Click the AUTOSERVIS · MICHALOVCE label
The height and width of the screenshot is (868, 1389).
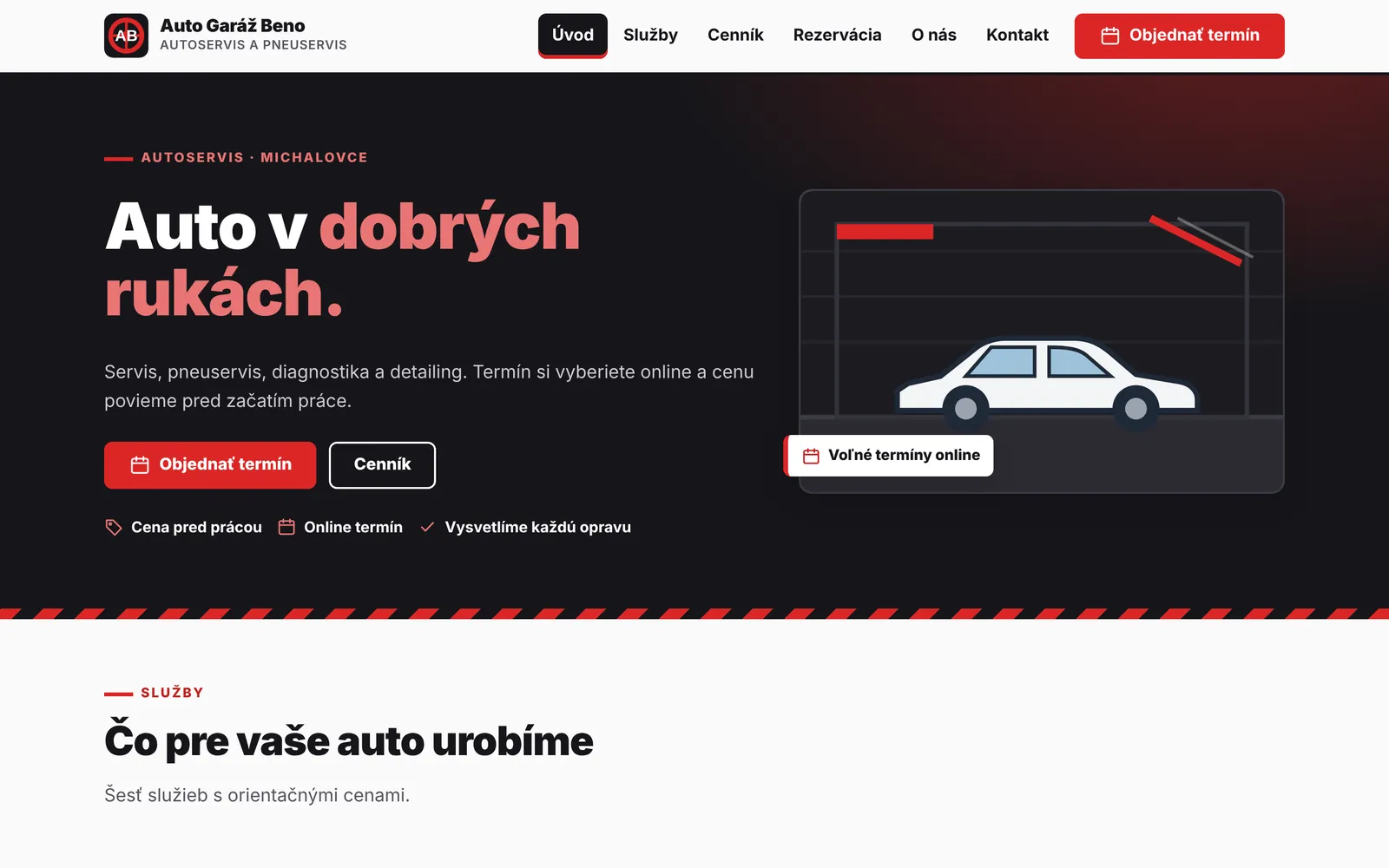point(254,157)
